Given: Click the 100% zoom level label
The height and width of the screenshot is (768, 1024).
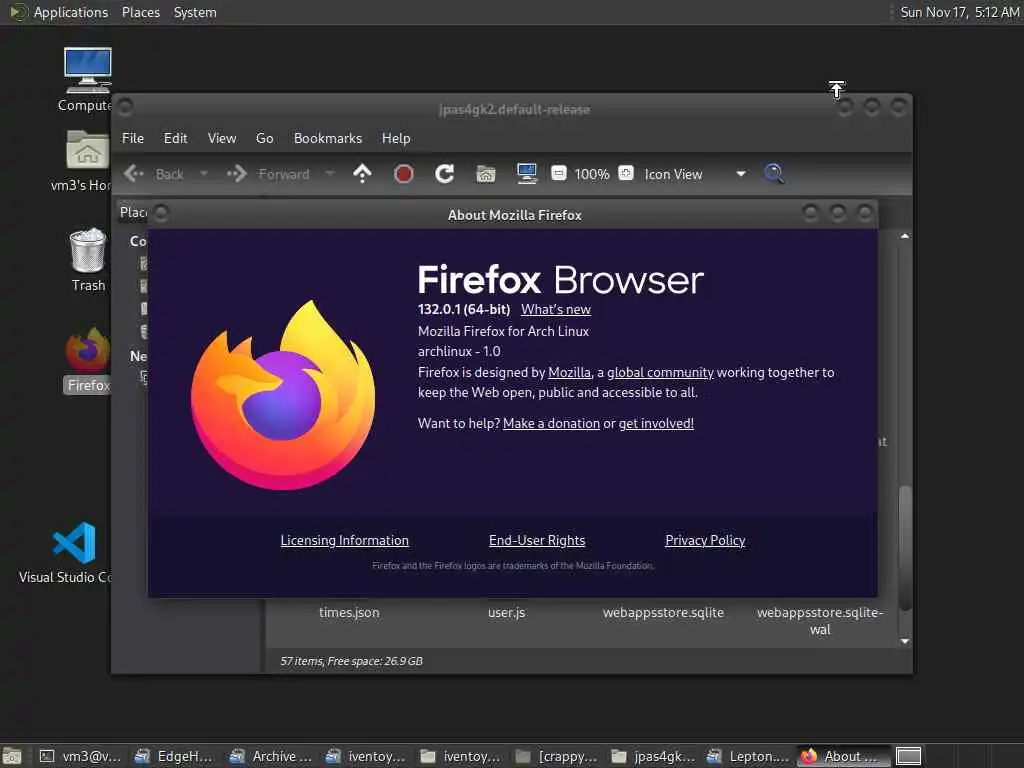Looking at the screenshot, I should point(592,174).
